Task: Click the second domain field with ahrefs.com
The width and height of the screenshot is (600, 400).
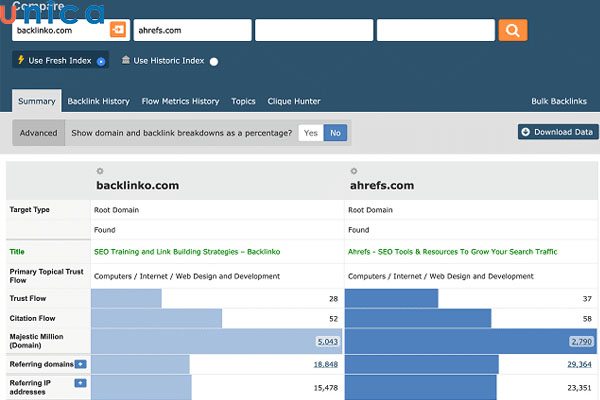Action: click(x=192, y=30)
